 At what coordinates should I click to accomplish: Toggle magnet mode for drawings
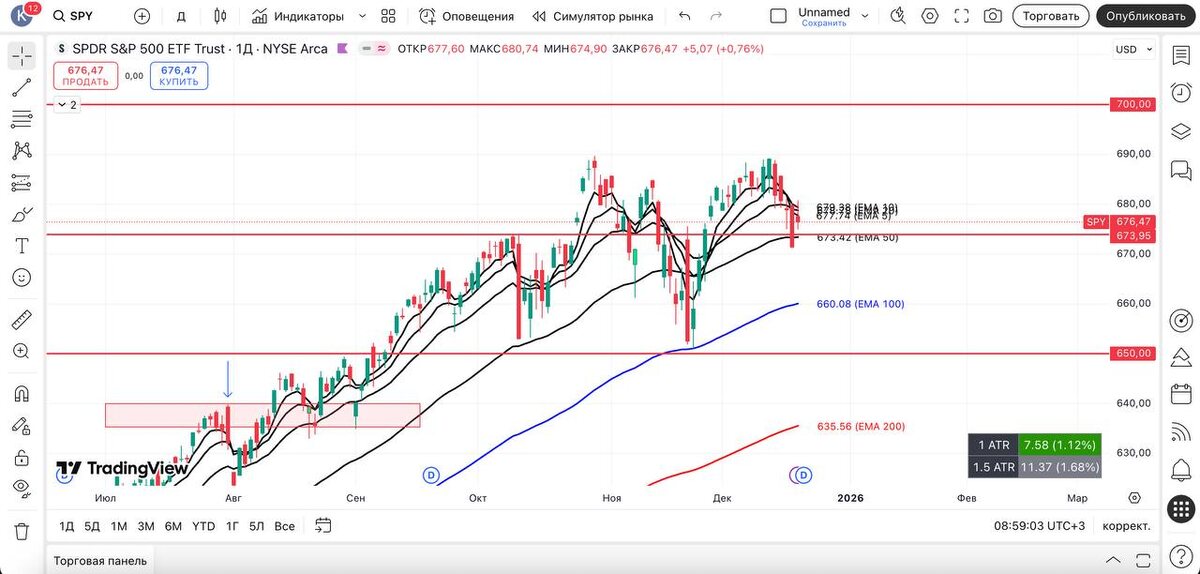(21, 393)
